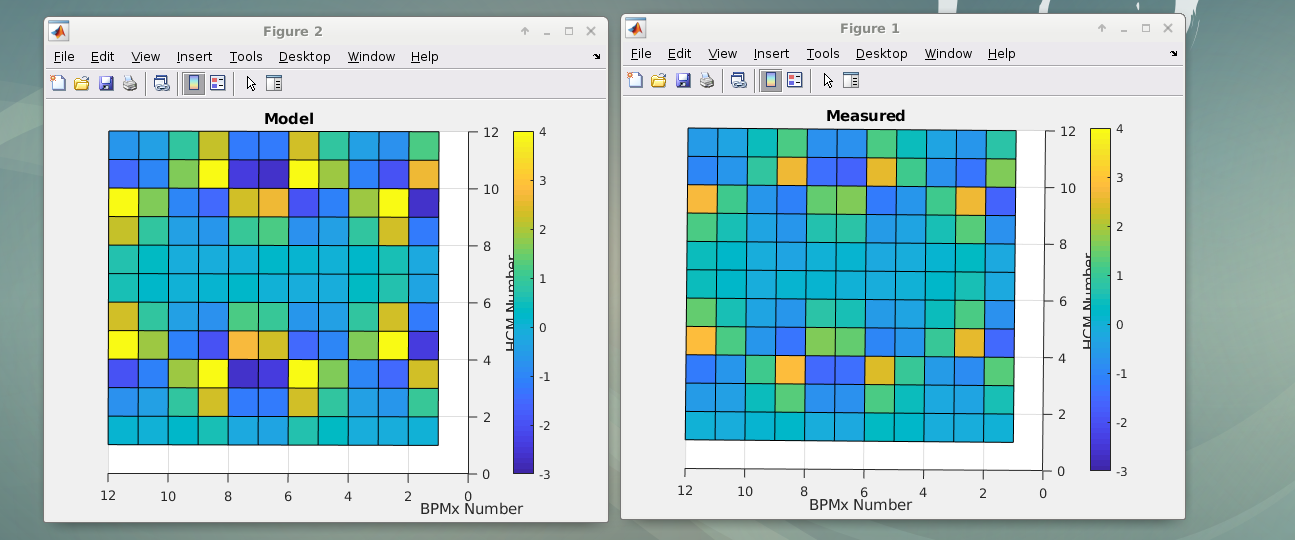This screenshot has height=540, width=1295.
Task: Save Figure 2 using the floppy disk icon
Action: 106,84
